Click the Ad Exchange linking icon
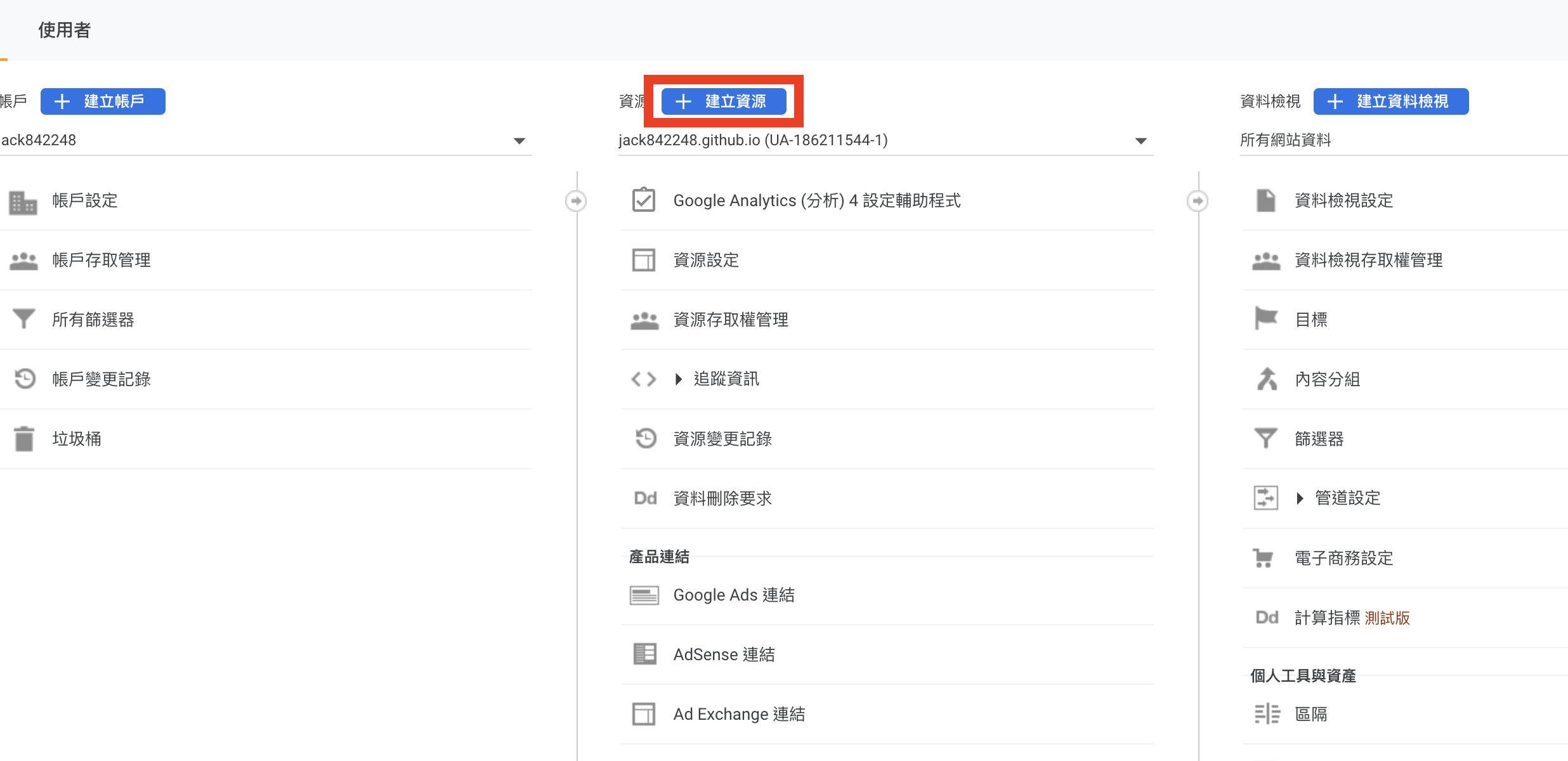The image size is (1568, 761). [x=644, y=714]
